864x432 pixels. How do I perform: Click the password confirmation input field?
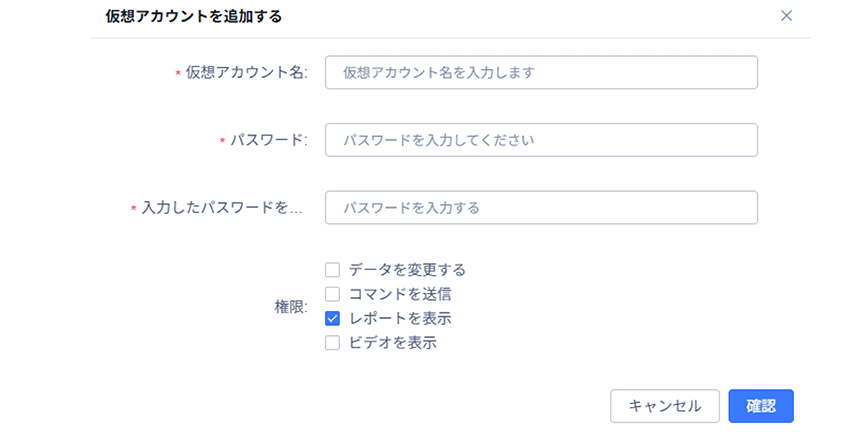pyautogui.click(x=541, y=208)
